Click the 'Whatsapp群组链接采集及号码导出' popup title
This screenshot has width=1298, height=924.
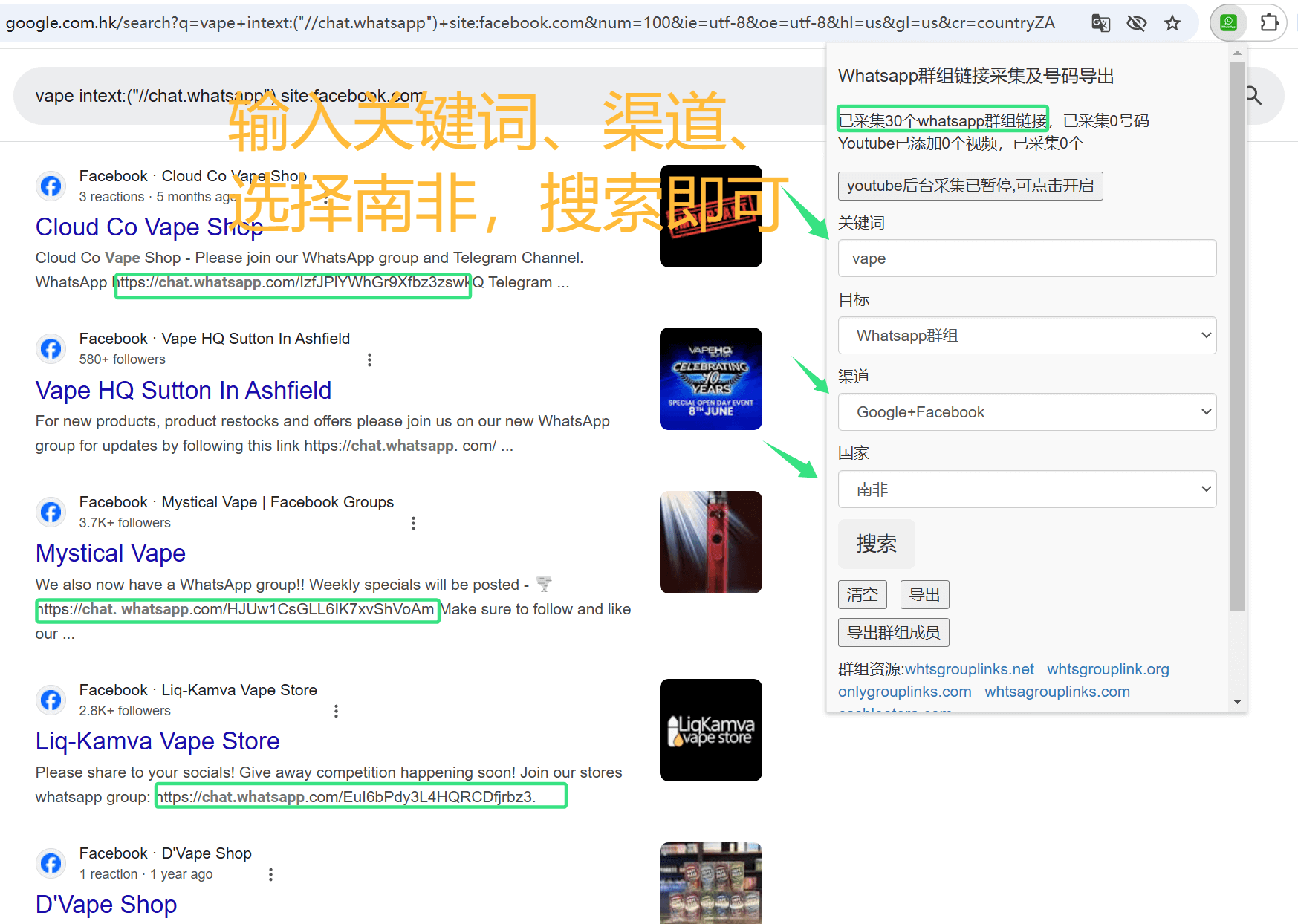click(976, 76)
